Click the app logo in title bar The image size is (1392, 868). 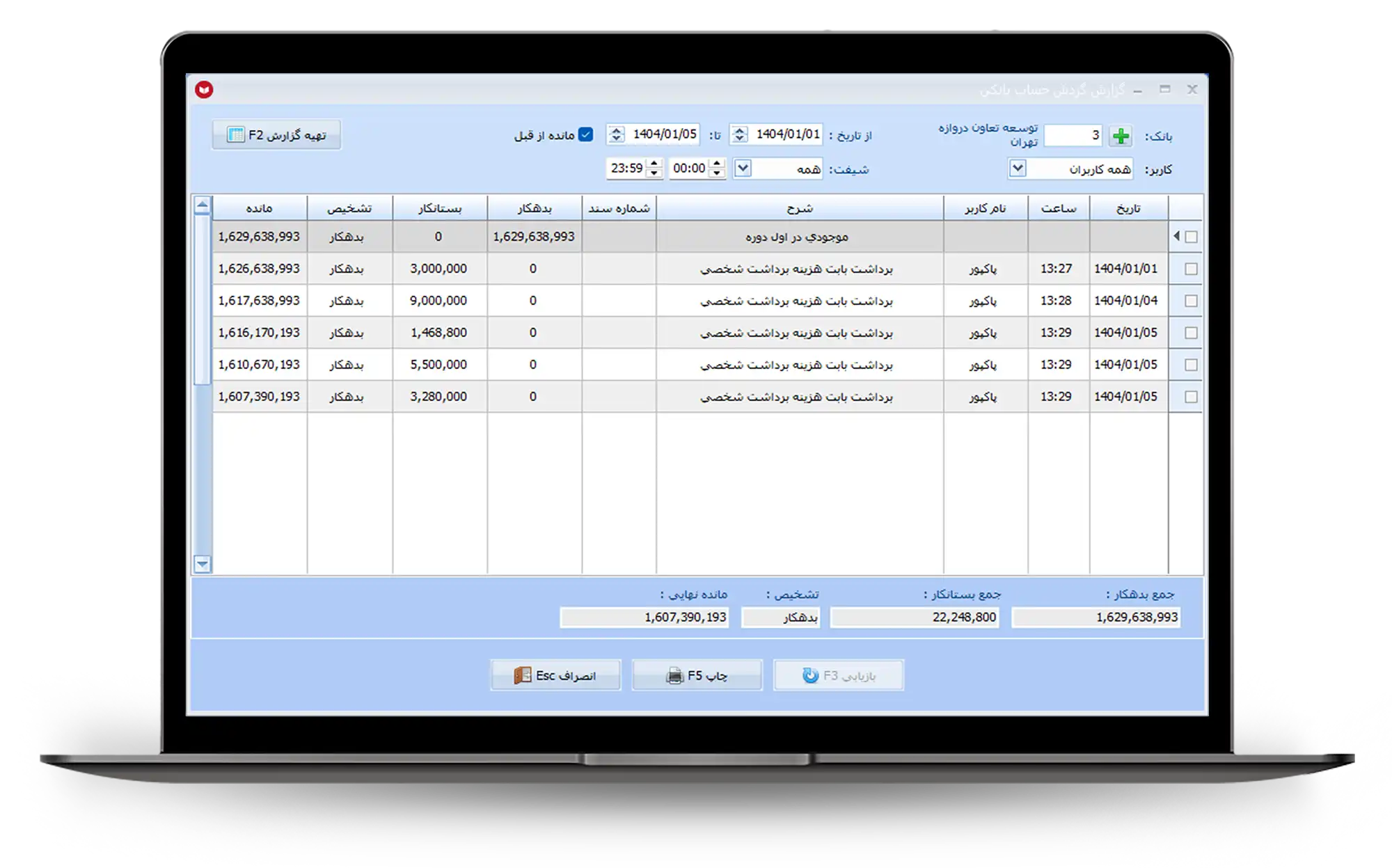[204, 90]
